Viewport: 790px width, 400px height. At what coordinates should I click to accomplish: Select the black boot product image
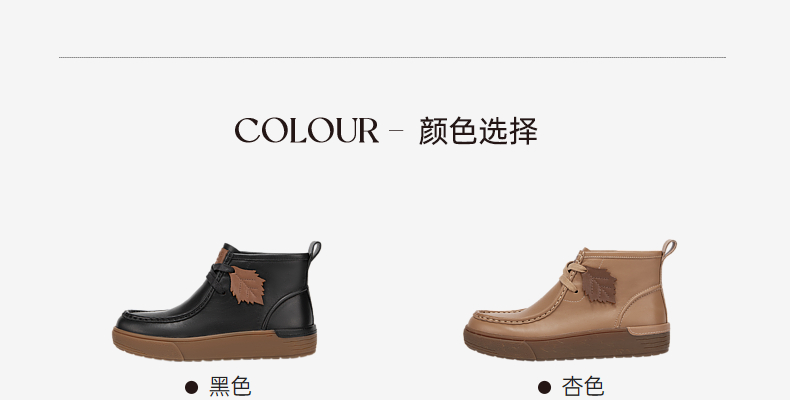pyautogui.click(x=217, y=301)
